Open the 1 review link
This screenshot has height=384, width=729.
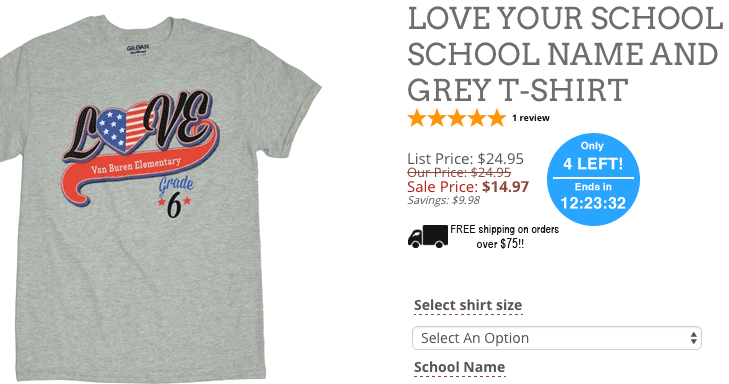click(x=531, y=118)
